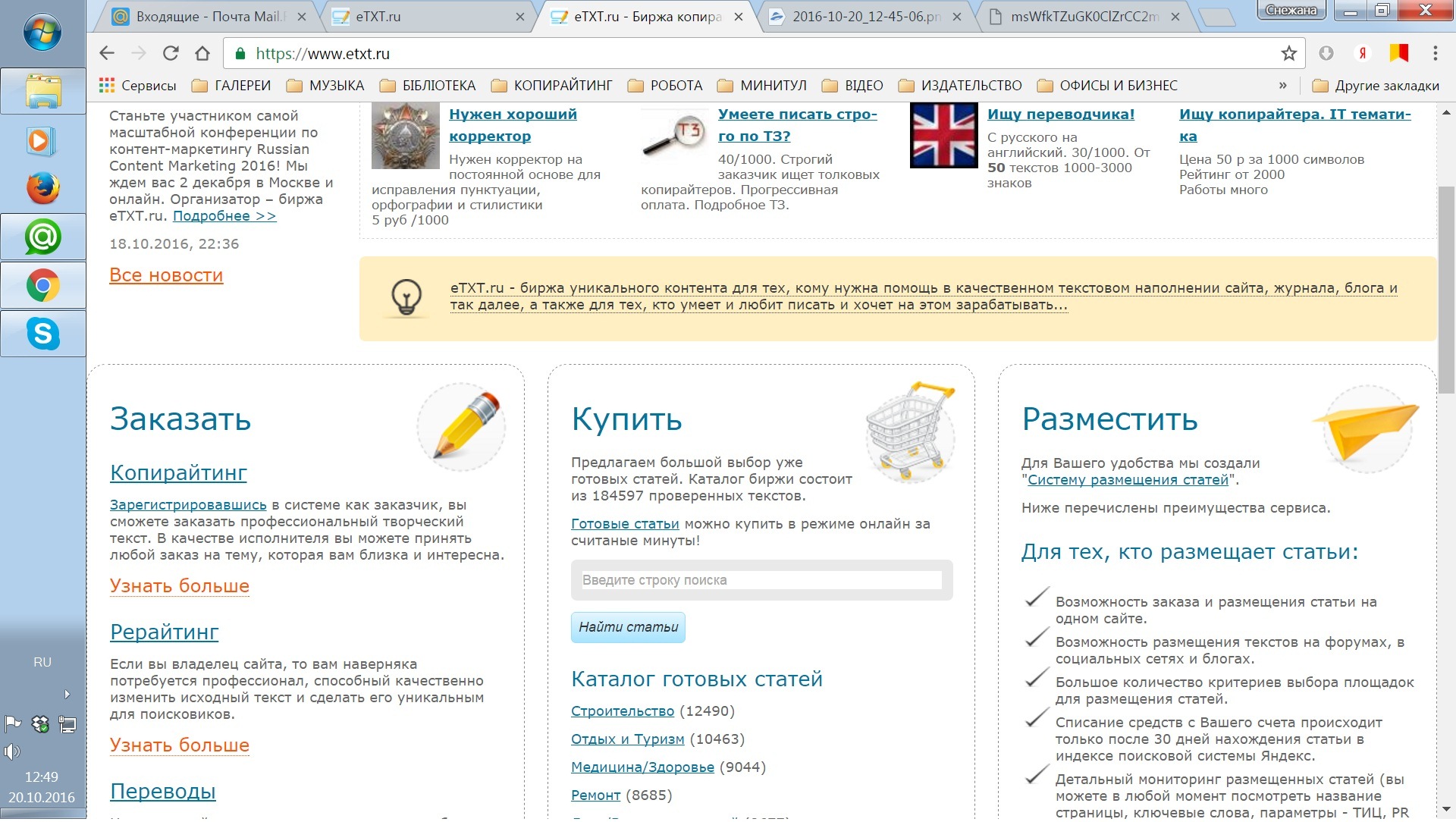Click the medal image in corrector ad

pyautogui.click(x=405, y=135)
